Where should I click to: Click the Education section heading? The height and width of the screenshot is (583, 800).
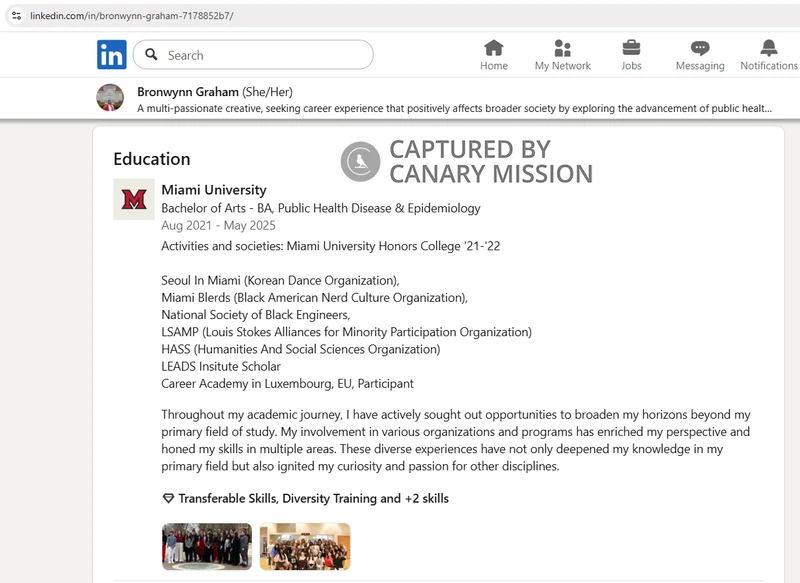pos(152,159)
